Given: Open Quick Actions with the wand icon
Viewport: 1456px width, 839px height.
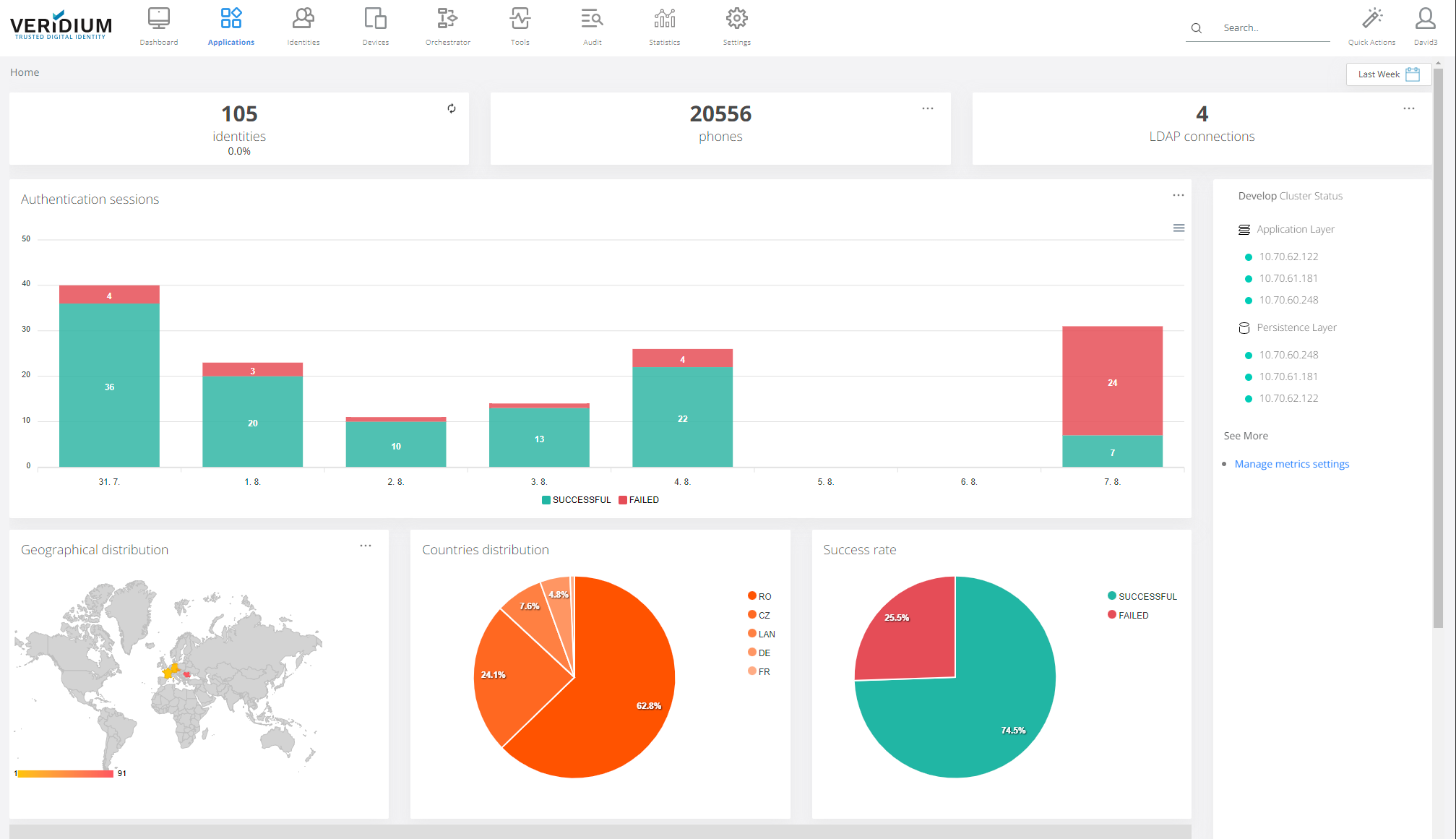Looking at the screenshot, I should [x=1371, y=25].
